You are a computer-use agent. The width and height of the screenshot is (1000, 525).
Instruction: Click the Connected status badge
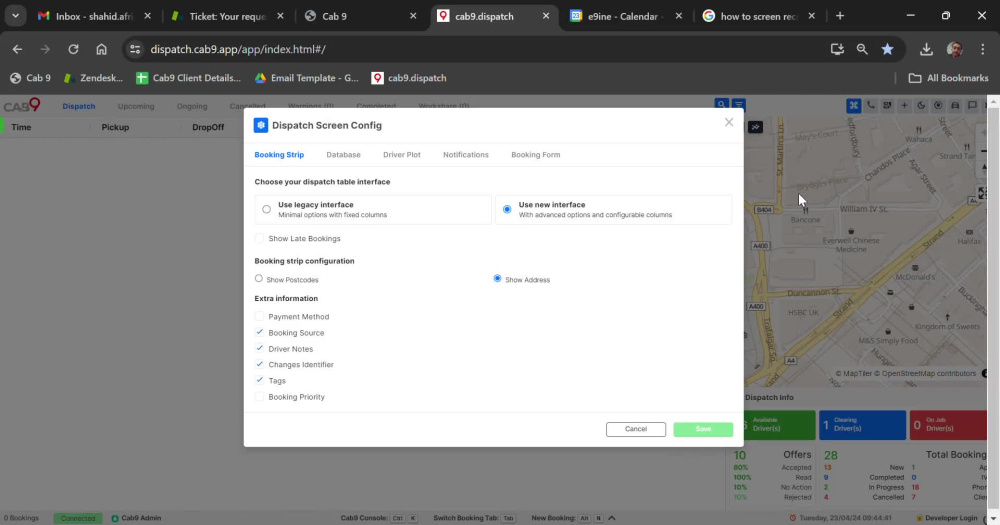[78, 518]
